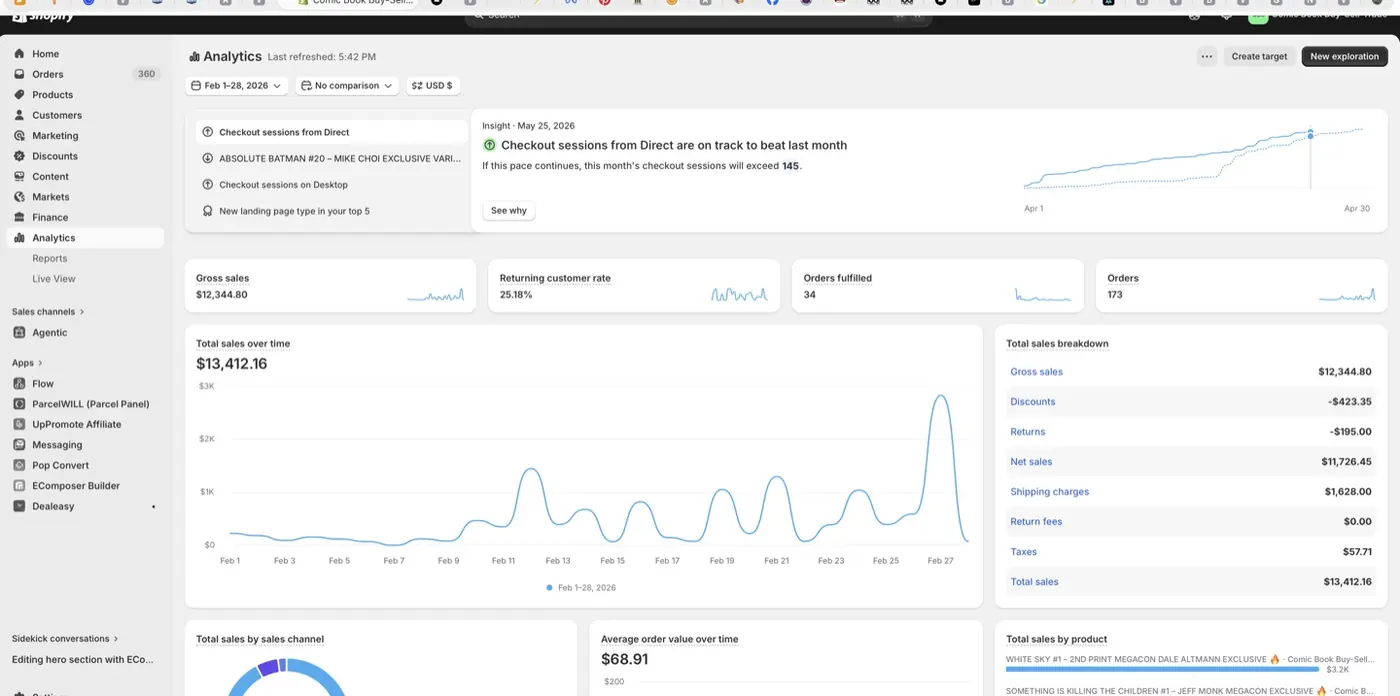Click the New exploration button
The image size is (1400, 696).
1344,56
